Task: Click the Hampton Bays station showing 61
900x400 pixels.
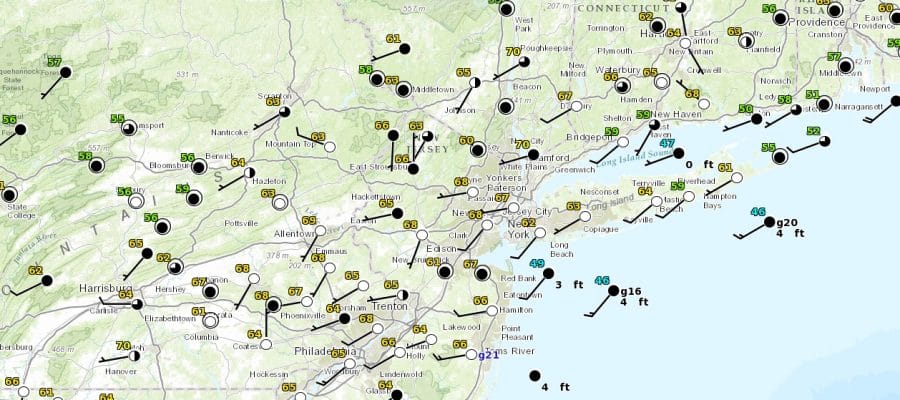Action: pyautogui.click(x=736, y=178)
